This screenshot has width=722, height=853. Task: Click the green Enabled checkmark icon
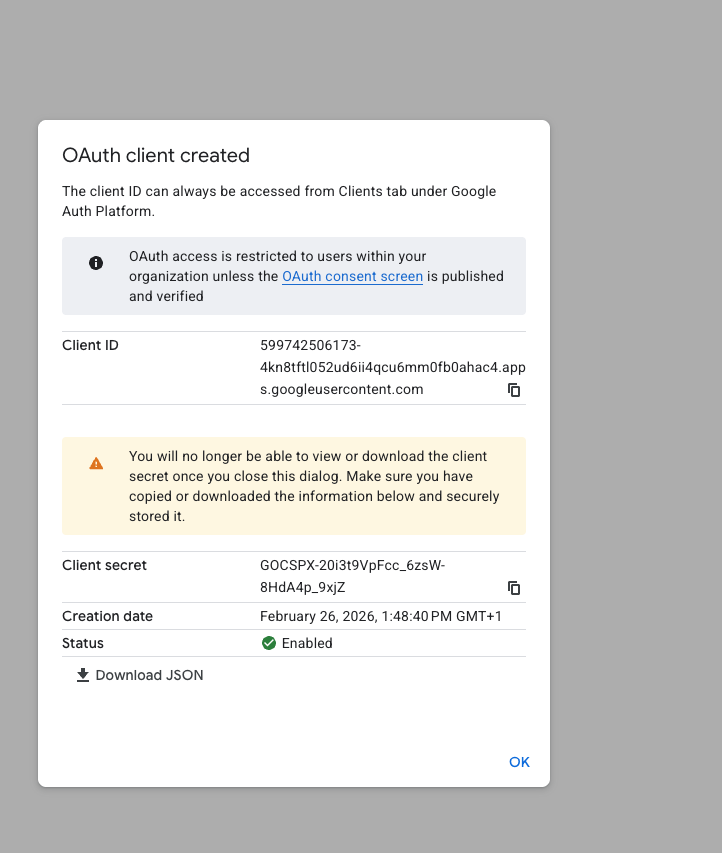[x=269, y=643]
